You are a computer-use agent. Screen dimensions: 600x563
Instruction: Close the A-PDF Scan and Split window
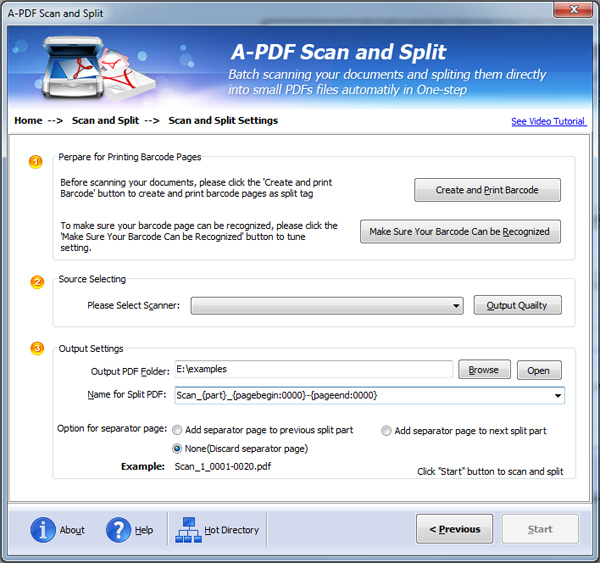(x=573, y=10)
